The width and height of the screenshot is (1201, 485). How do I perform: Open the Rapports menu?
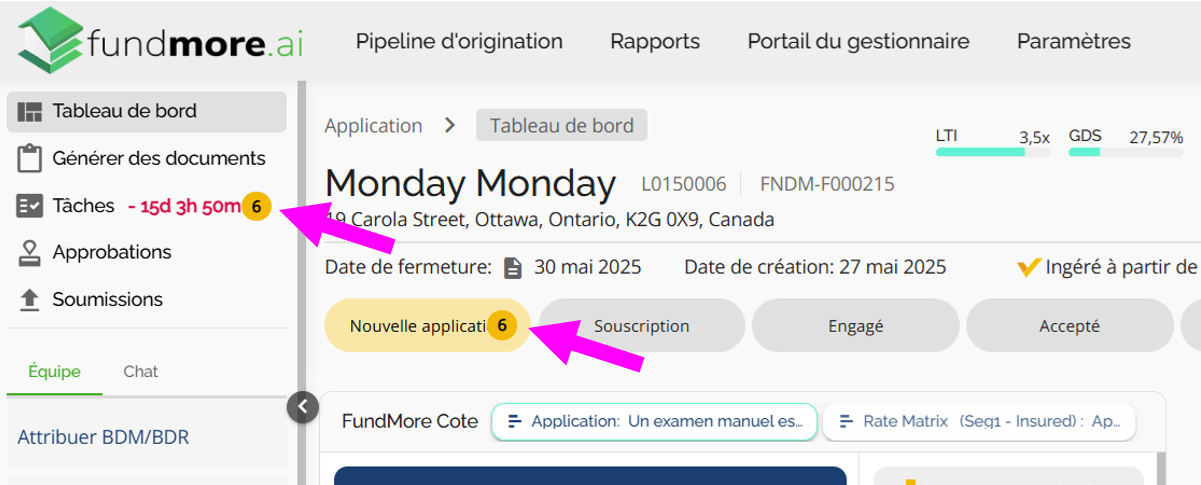[655, 41]
